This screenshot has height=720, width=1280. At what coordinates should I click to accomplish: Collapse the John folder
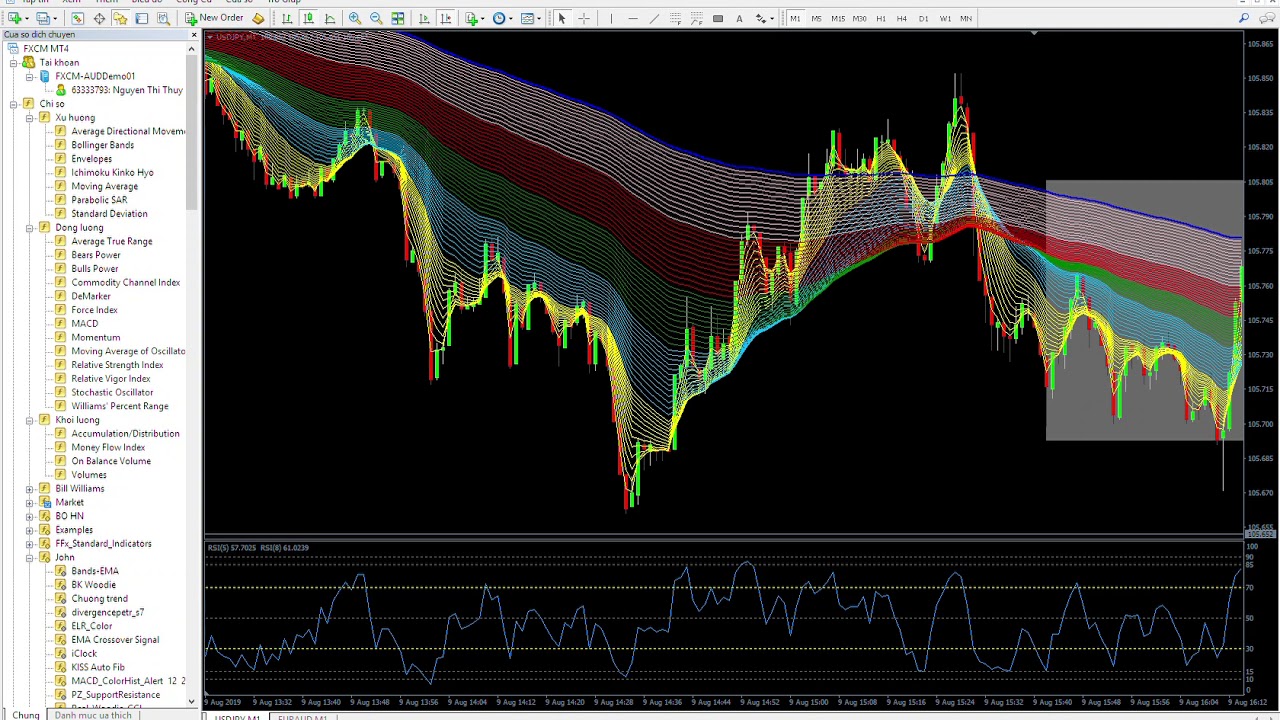(30, 557)
